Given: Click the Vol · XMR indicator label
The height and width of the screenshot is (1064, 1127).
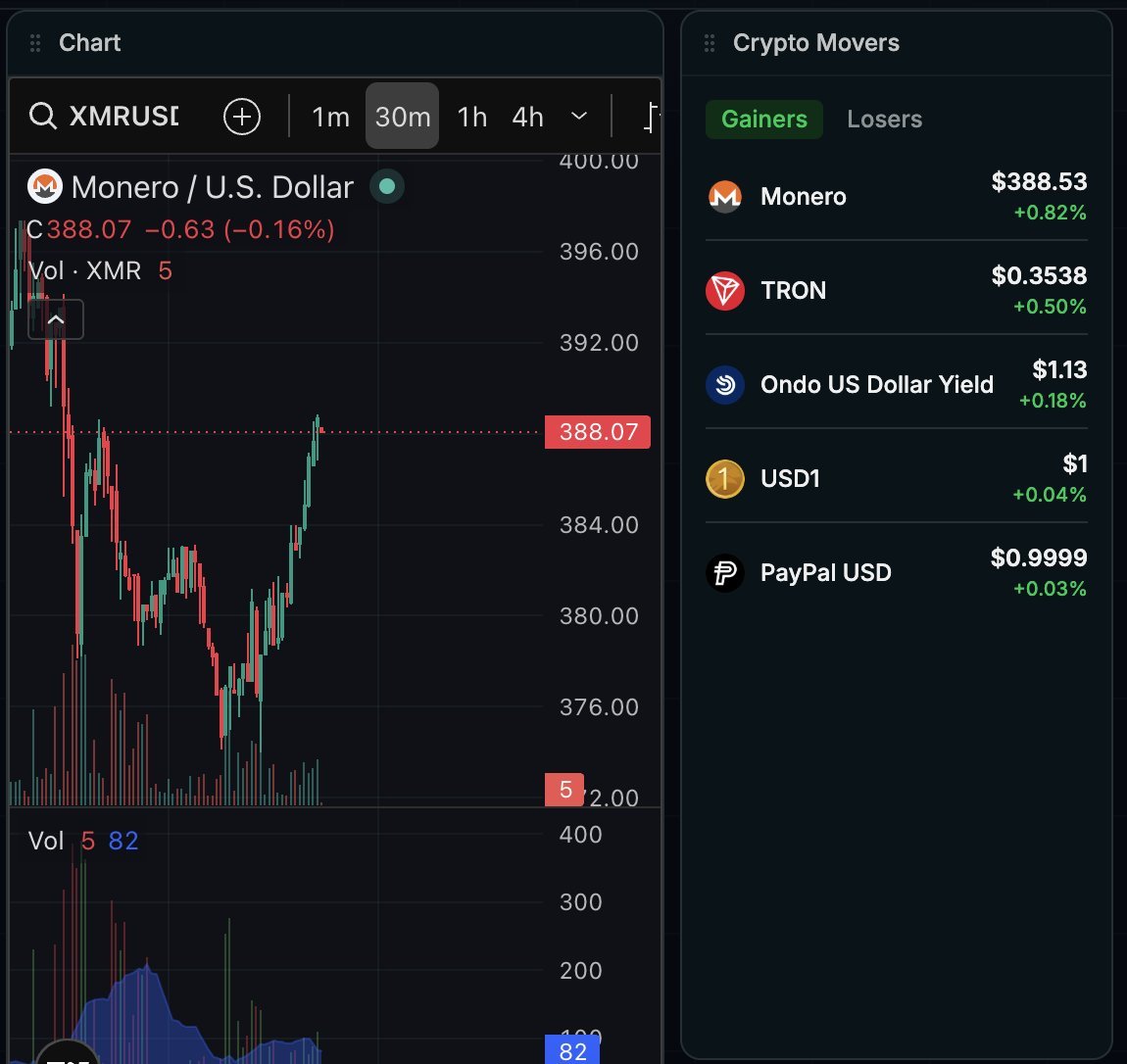Looking at the screenshot, I should click(x=85, y=270).
